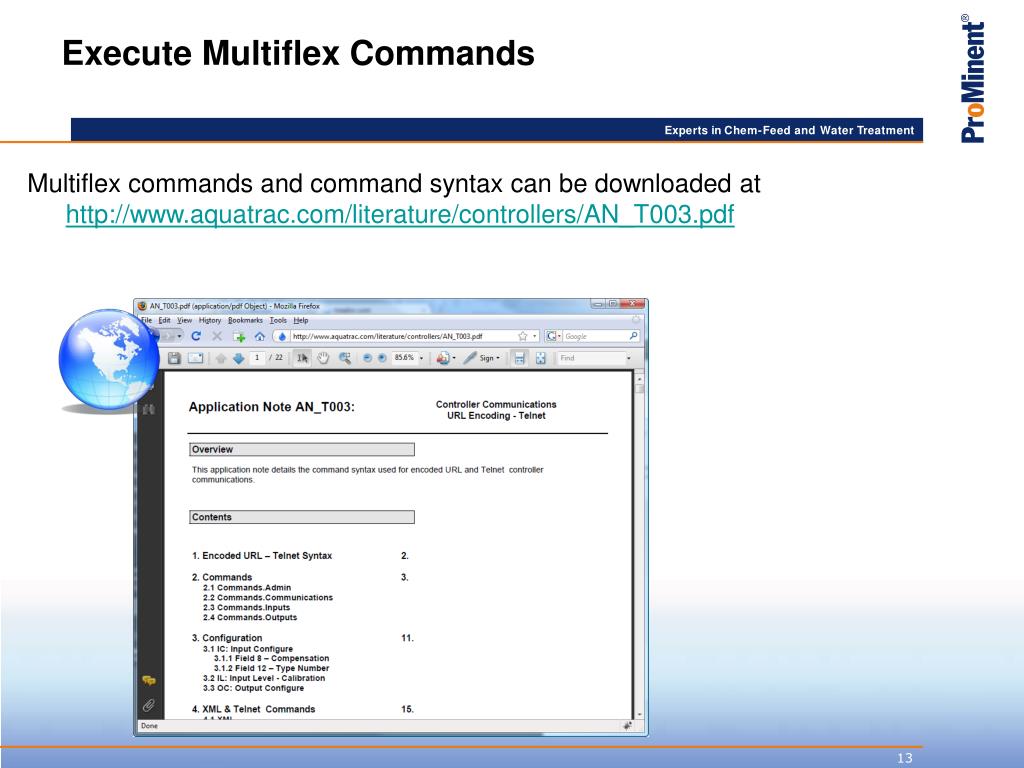Click the new tab green plus icon
This screenshot has width=1024, height=768.
point(239,336)
